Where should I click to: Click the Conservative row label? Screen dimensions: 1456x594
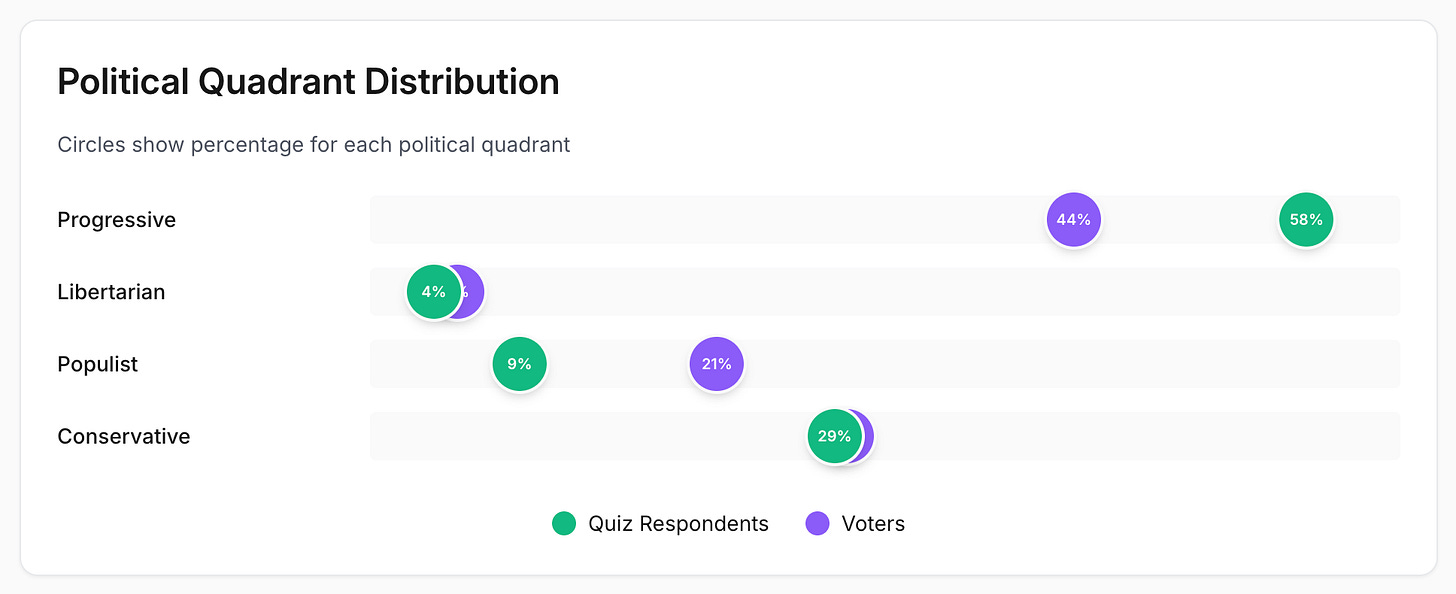tap(123, 436)
